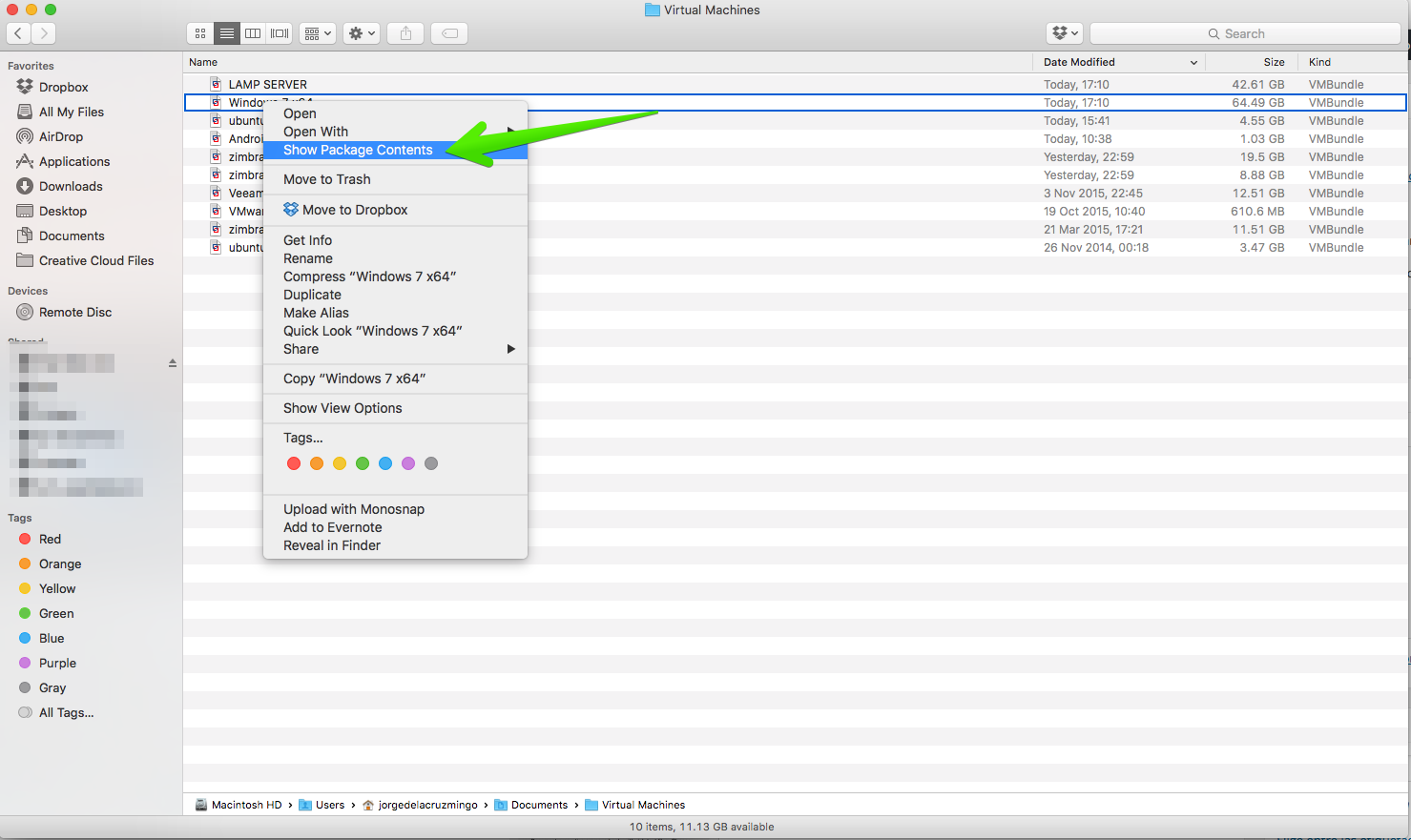Apply the green tag color dot
Viewport: 1411px width, 840px height.
tap(363, 463)
